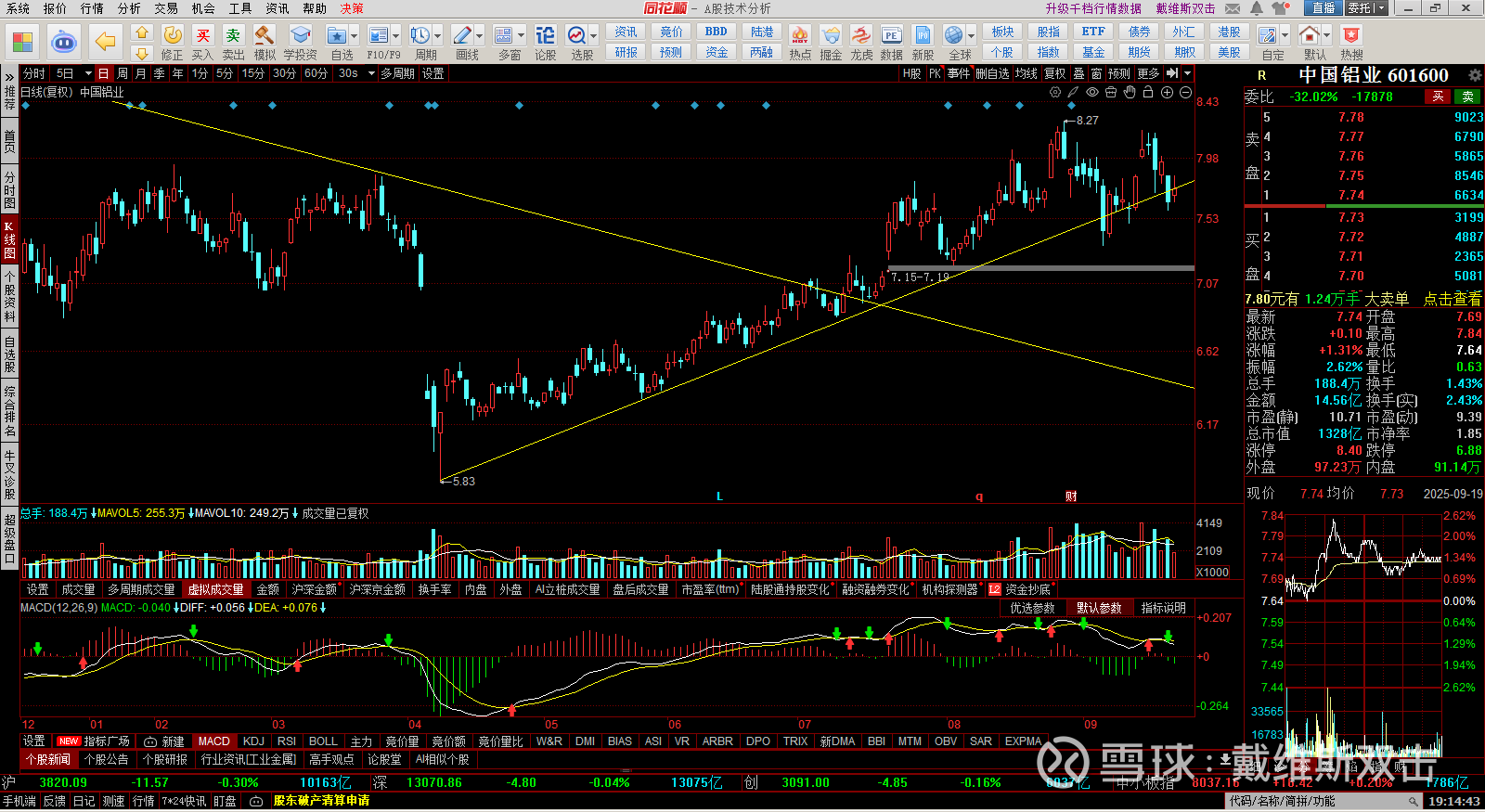This screenshot has height=812, width=1485.
Task: Zoom in chart with plus circle
Action: [x=1167, y=92]
